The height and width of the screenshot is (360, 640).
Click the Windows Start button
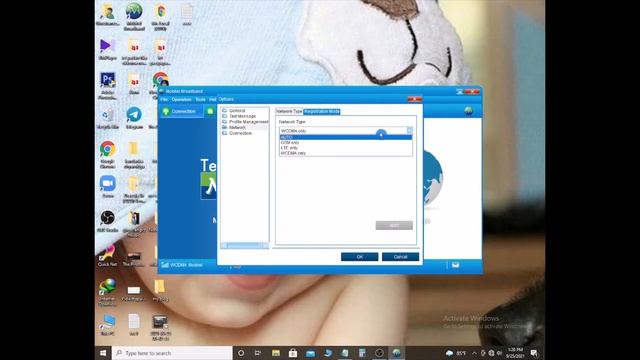103,353
